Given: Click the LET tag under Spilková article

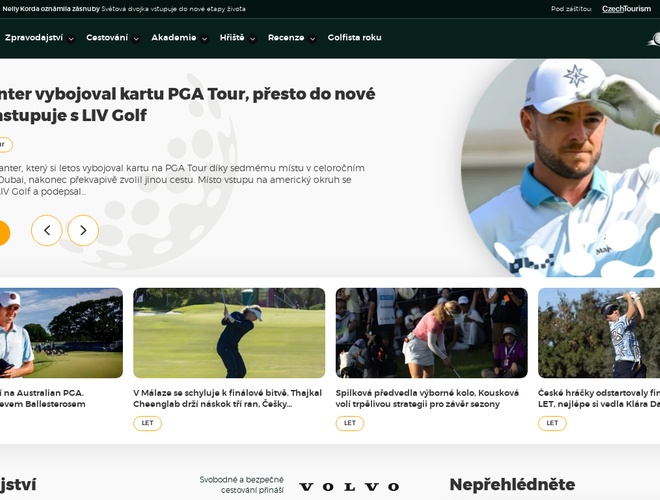Looking at the screenshot, I should (x=350, y=423).
